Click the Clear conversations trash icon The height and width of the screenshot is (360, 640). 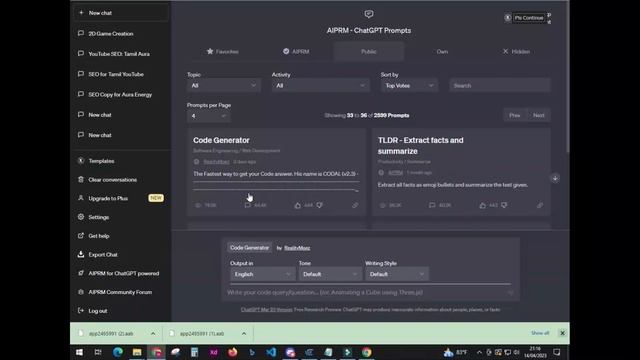point(81,180)
